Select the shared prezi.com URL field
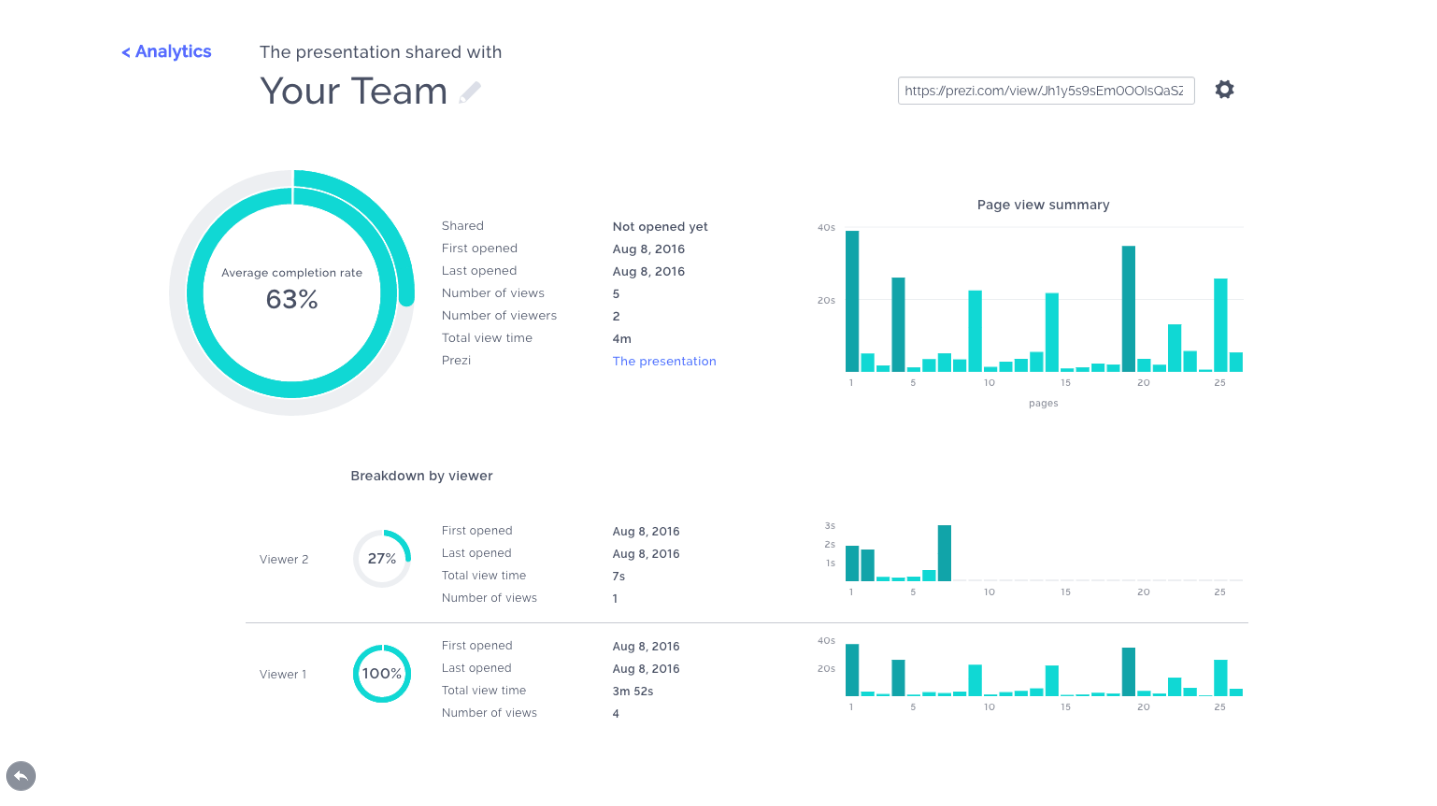 tap(1046, 91)
